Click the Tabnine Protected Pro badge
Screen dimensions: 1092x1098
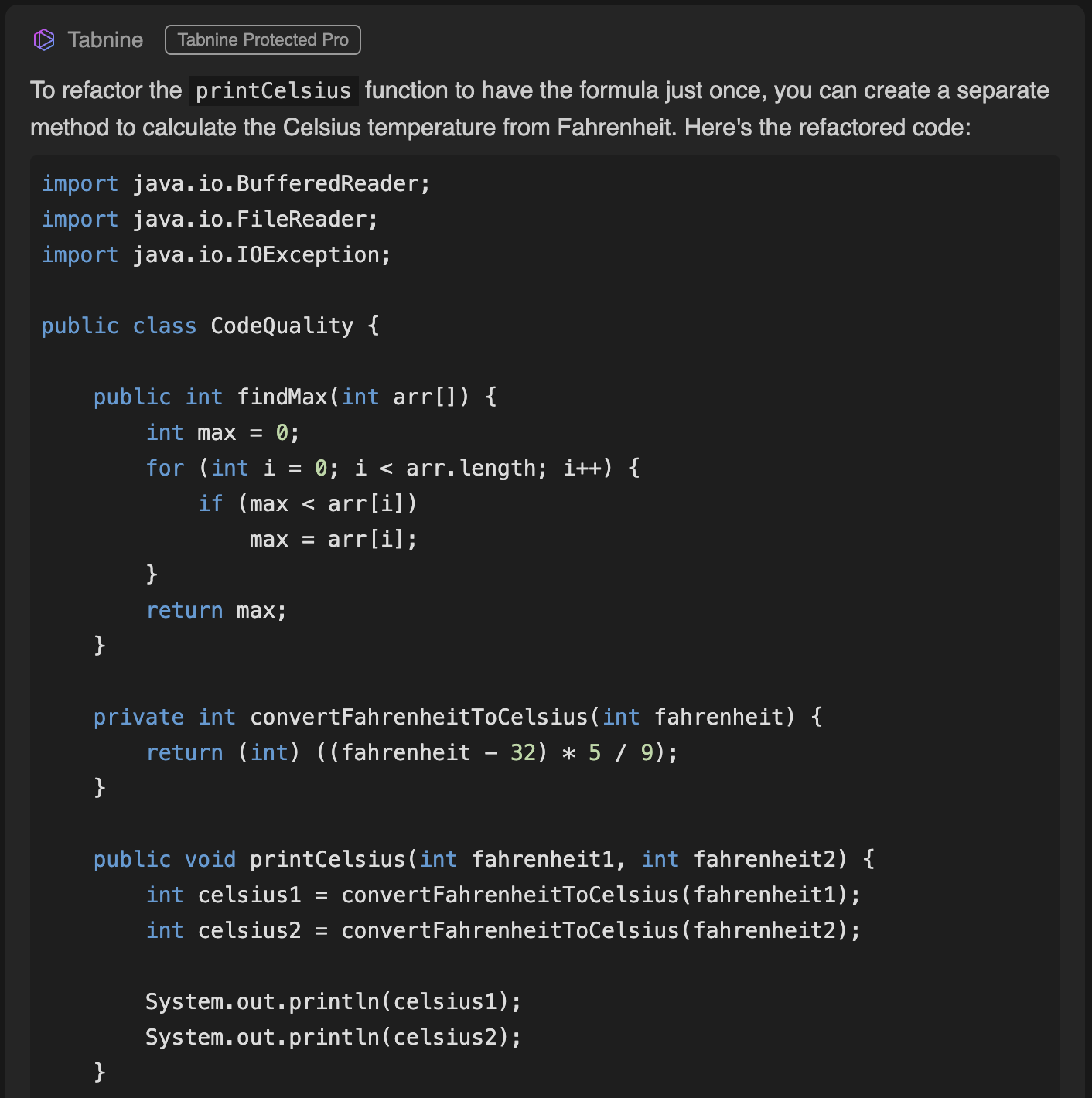pyautogui.click(x=263, y=39)
